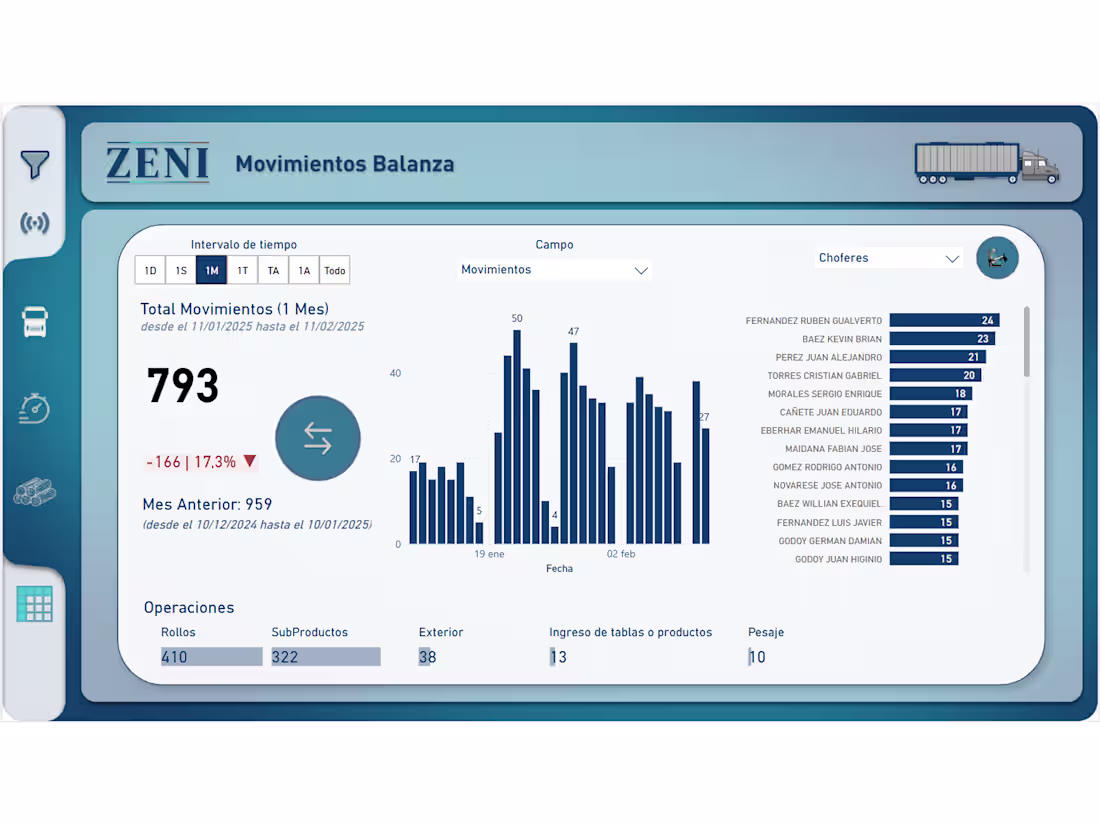1100x825 pixels.
Task: Click the wood logs icon in sidebar
Action: 34,492
